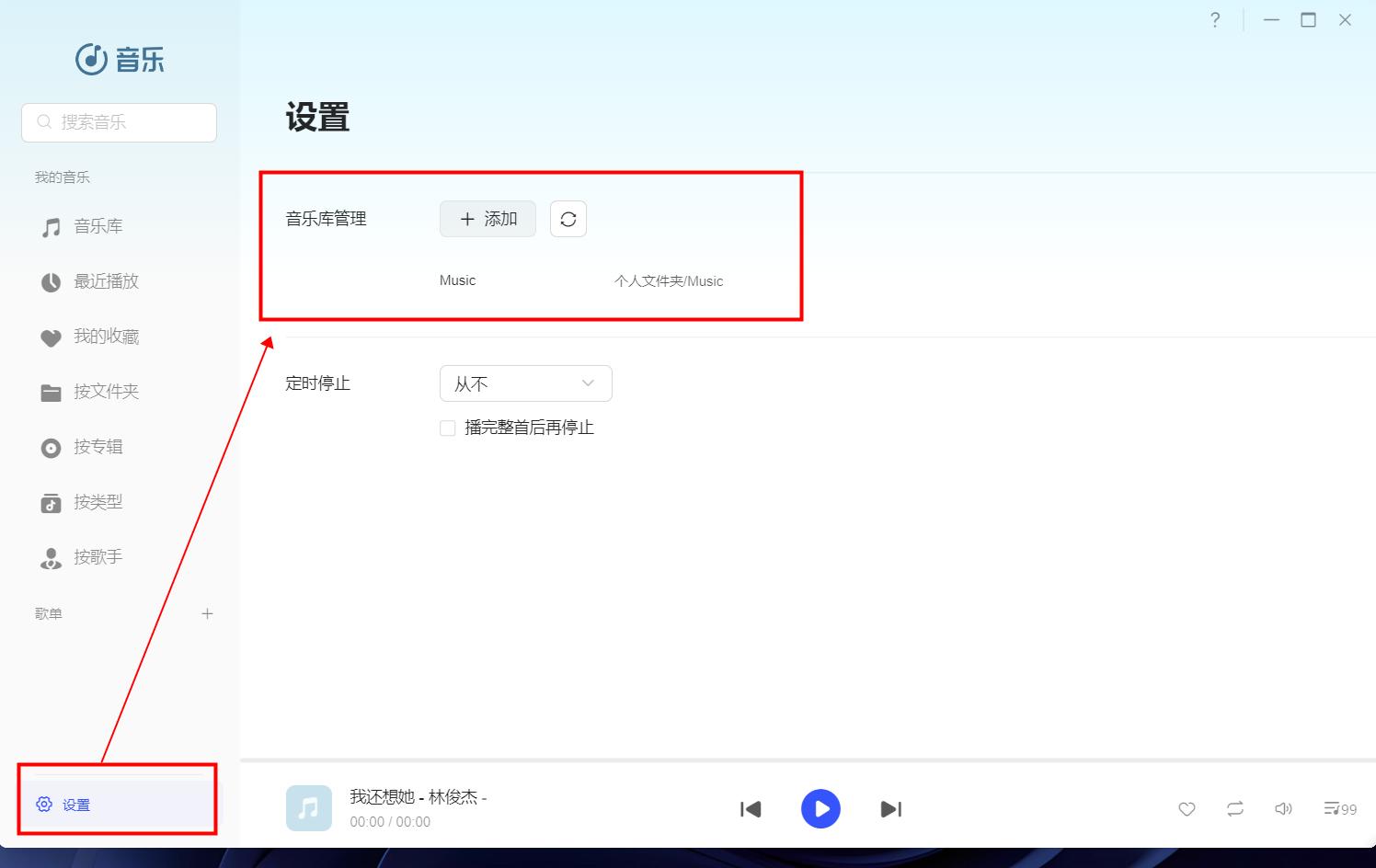Toggle the repeat play mode icon
Screen dimensions: 1376x868
[1235, 809]
